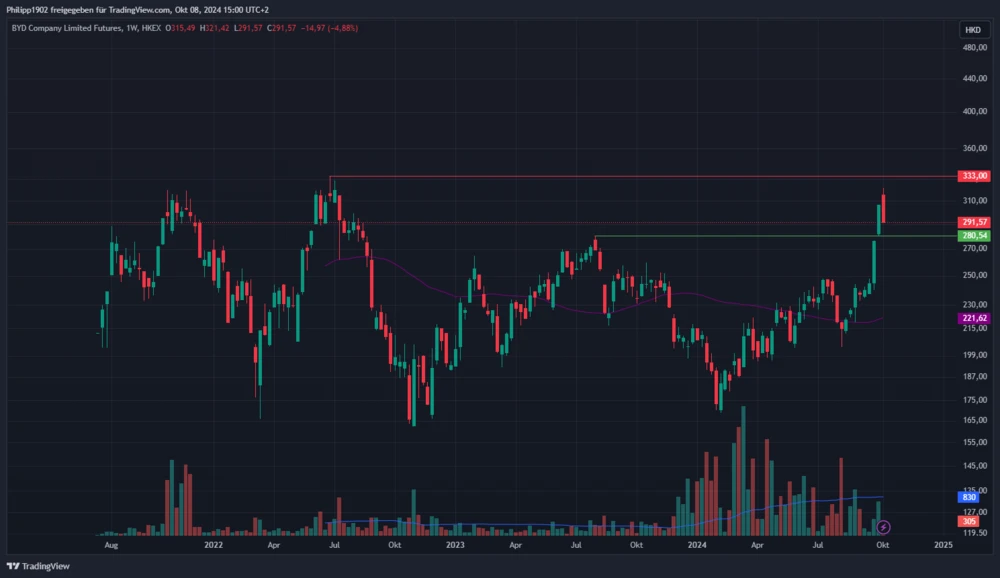Image resolution: width=1000 pixels, height=578 pixels.
Task: Click the red volume label 305
Action: pos(966,520)
